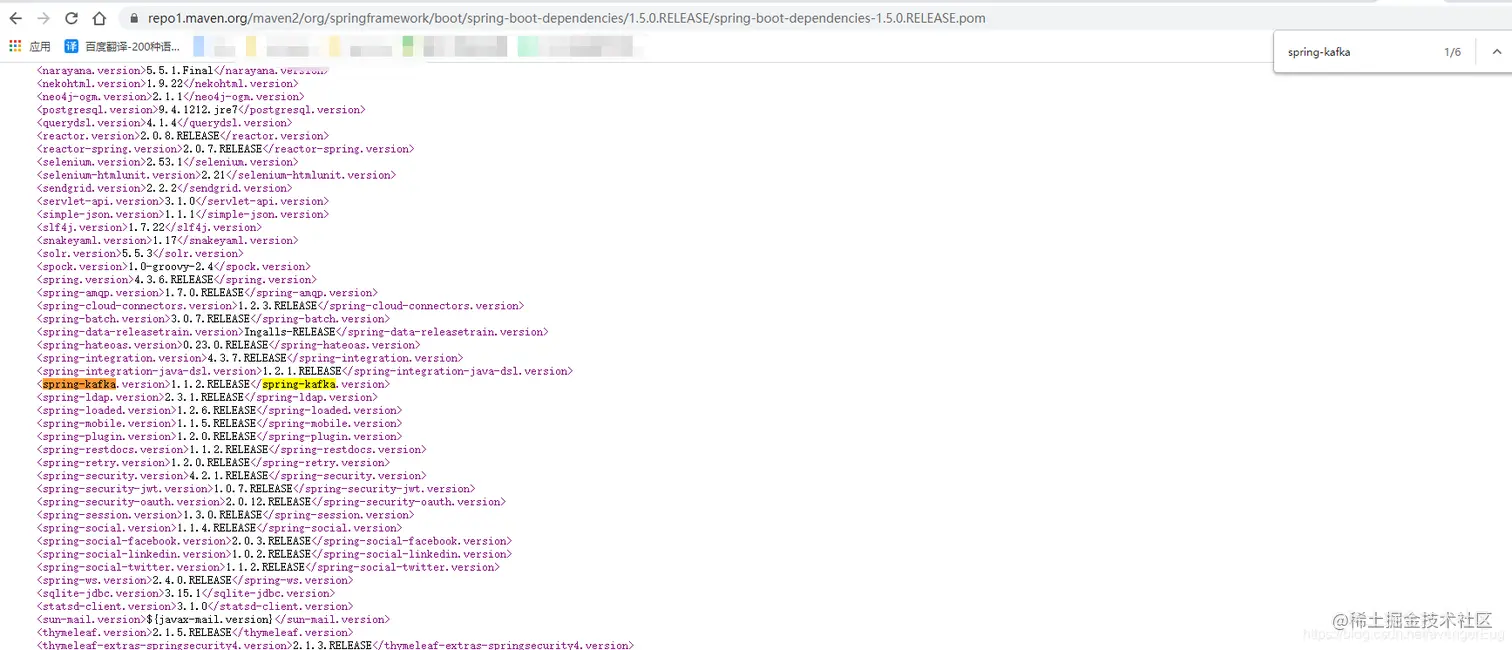This screenshot has height=650, width=1512.
Task: Click the spring-restdocs.version 1.1.2.RELEASE line
Action: 231,449
